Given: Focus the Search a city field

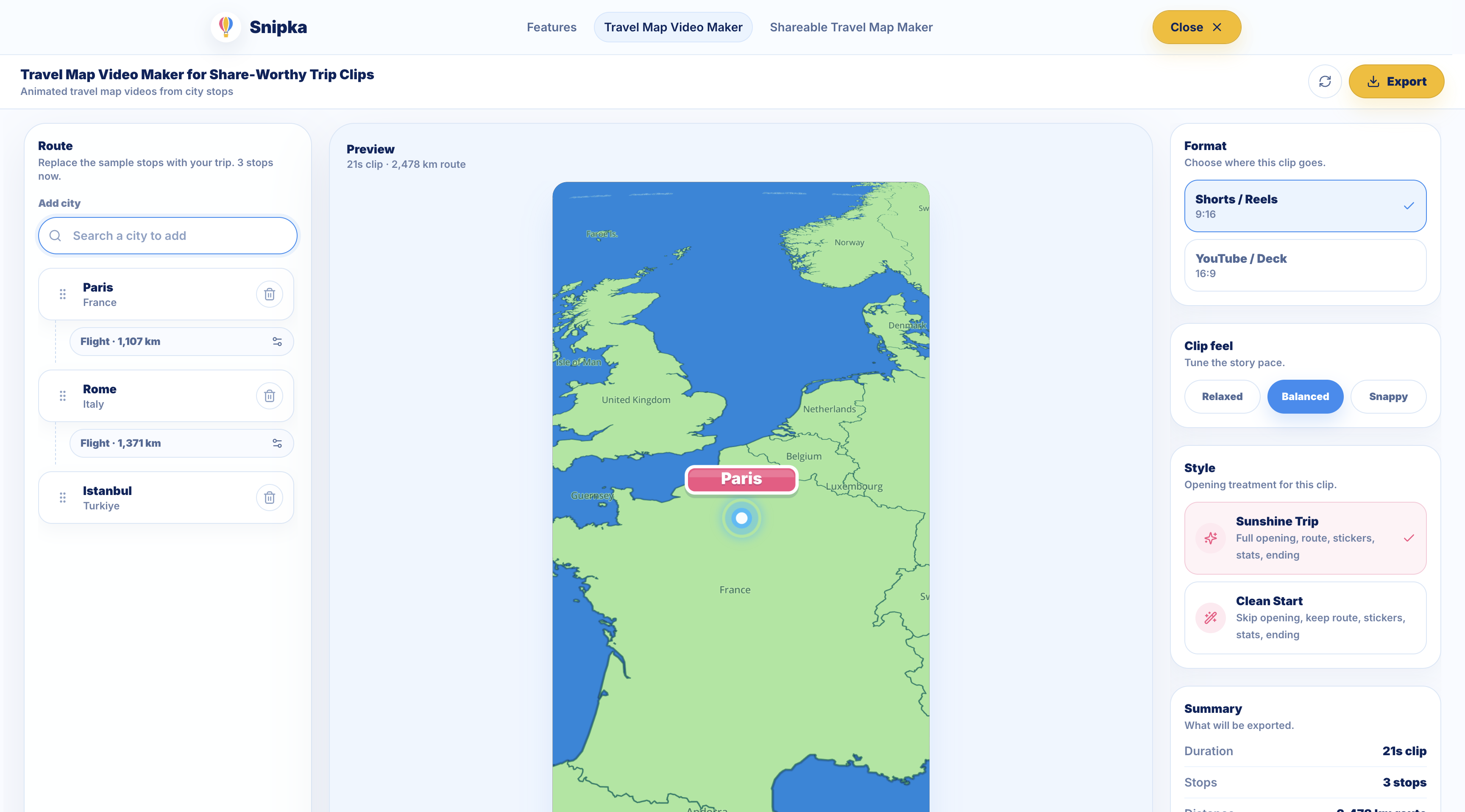Looking at the screenshot, I should 167,235.
